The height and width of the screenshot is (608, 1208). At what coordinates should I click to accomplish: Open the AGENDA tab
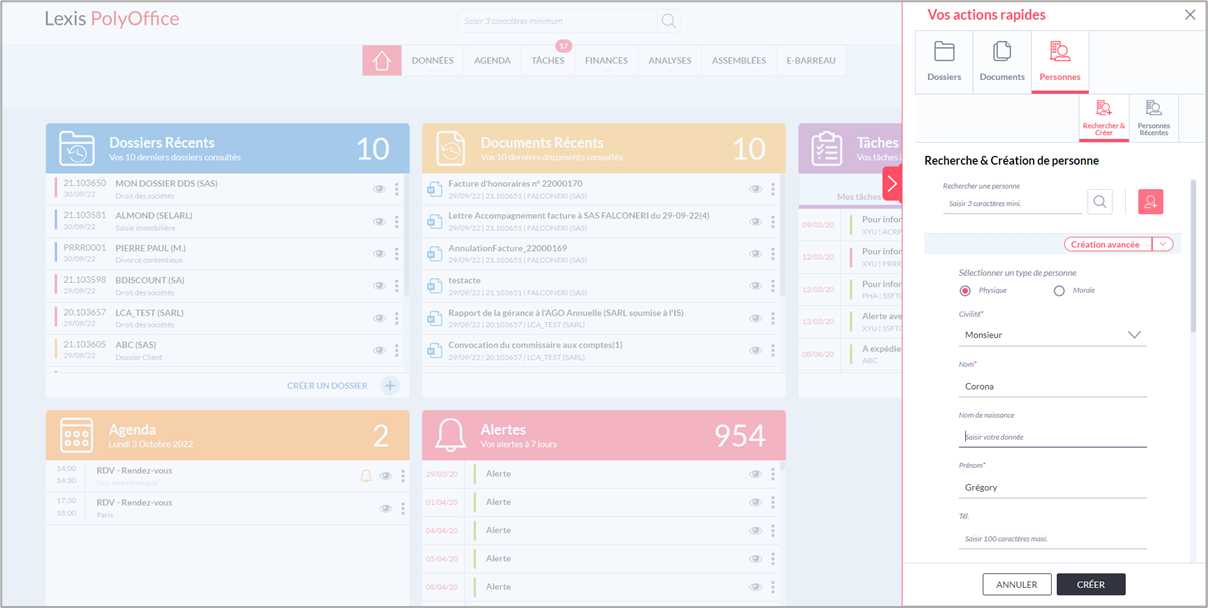click(x=492, y=60)
